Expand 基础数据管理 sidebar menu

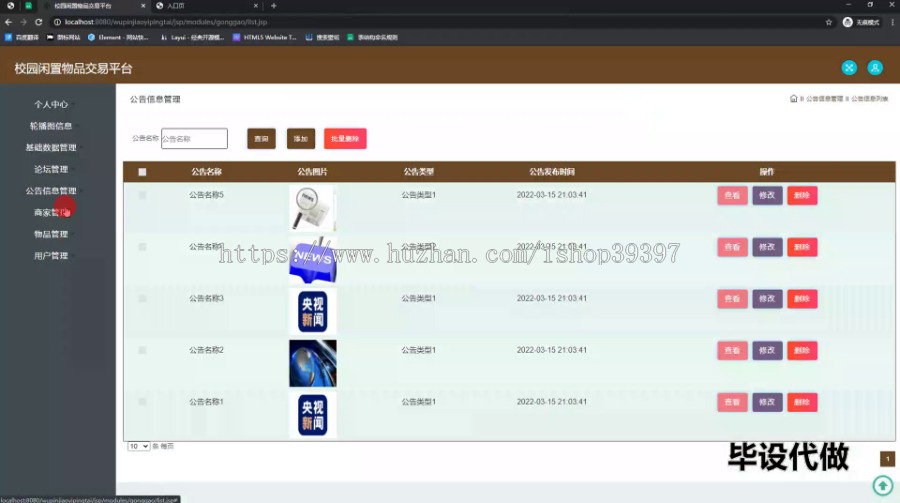tap(51, 148)
